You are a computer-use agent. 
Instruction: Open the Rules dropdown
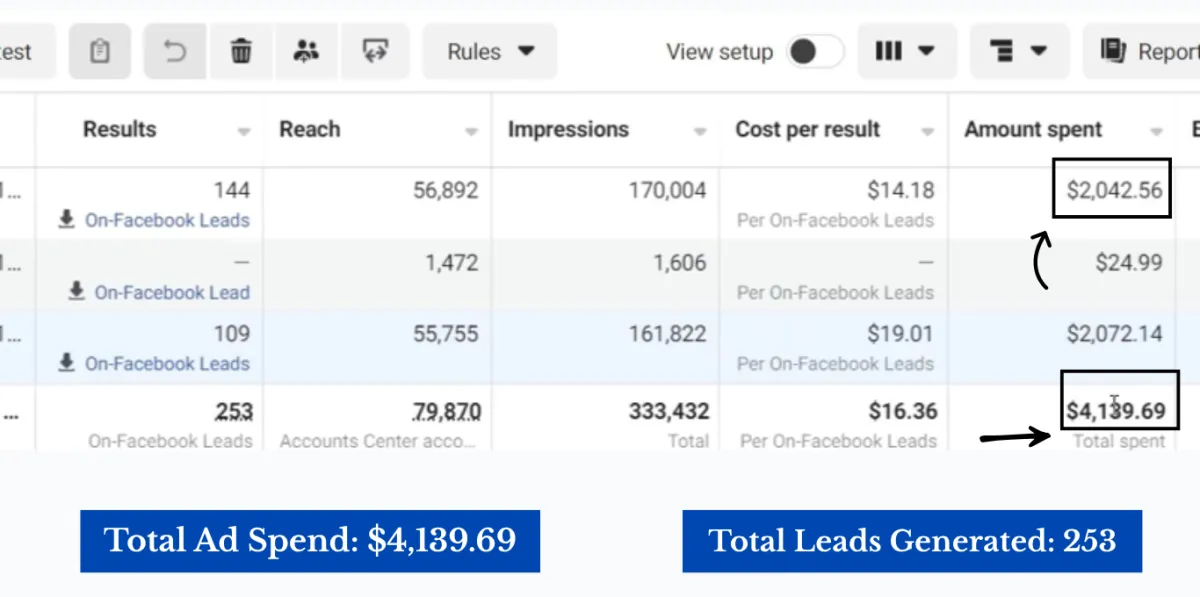(x=490, y=52)
